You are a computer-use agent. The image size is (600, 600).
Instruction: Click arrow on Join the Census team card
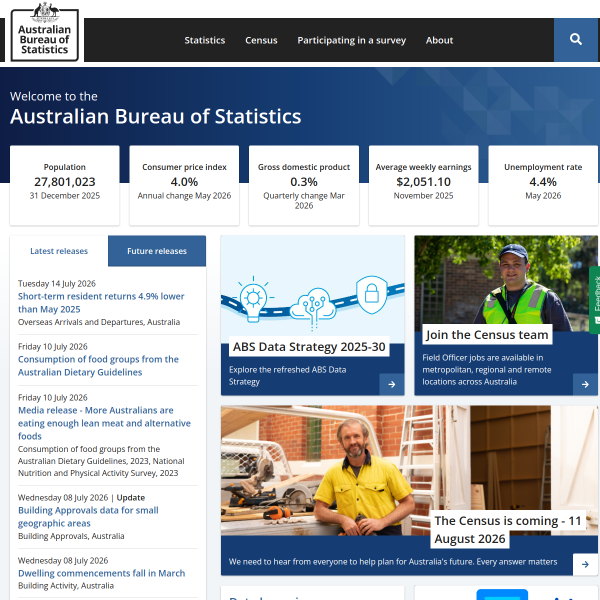[585, 385]
